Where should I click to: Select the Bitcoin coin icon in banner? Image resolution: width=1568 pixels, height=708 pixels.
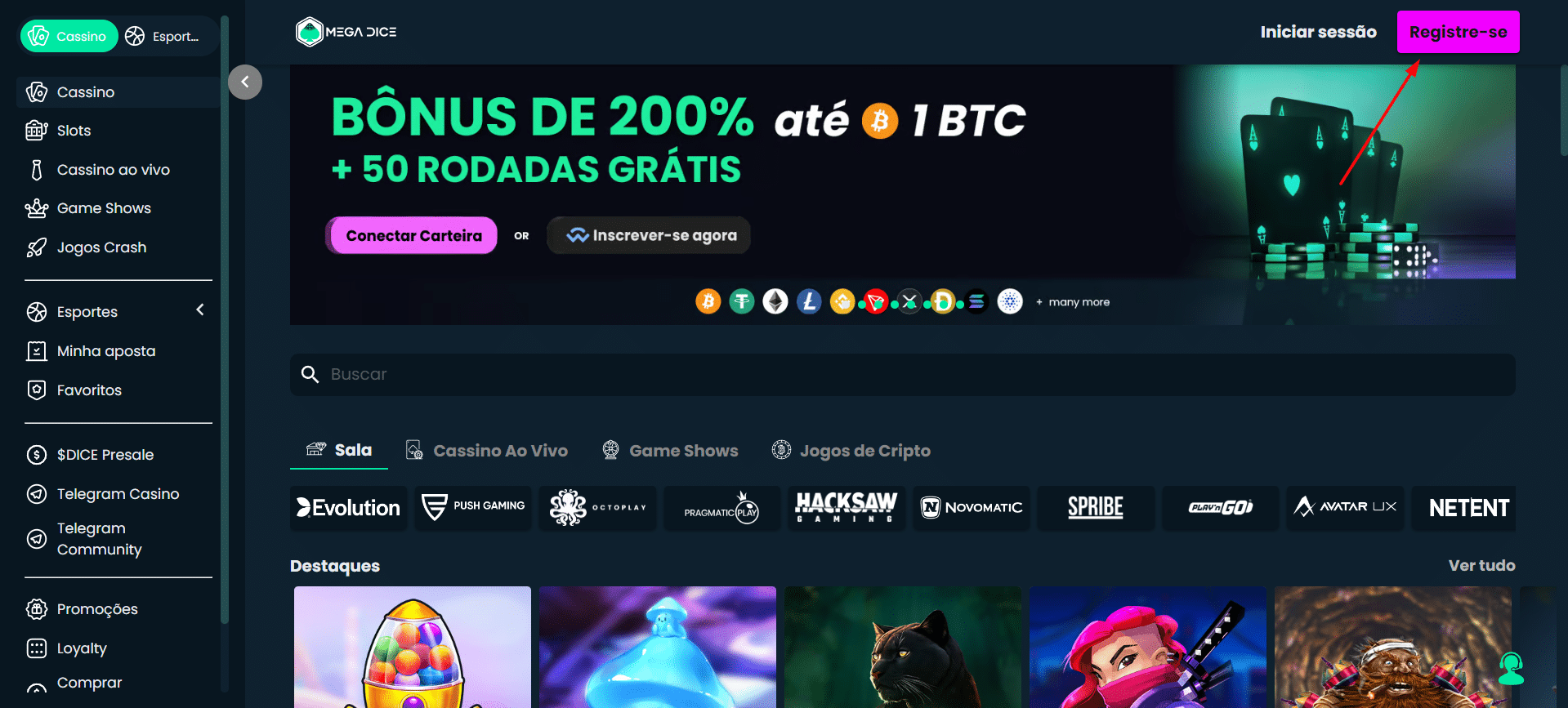708,301
